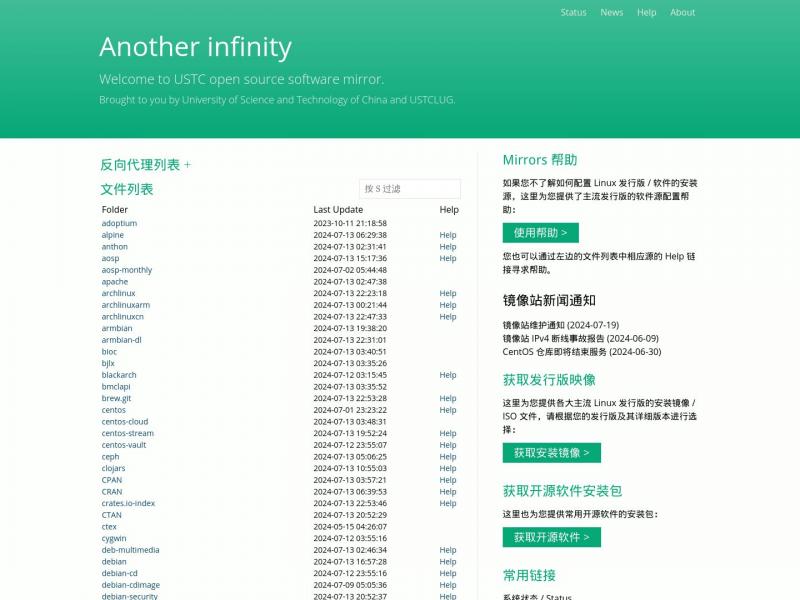Click Help link next to debian
This screenshot has height=600, width=800.
[448, 562]
